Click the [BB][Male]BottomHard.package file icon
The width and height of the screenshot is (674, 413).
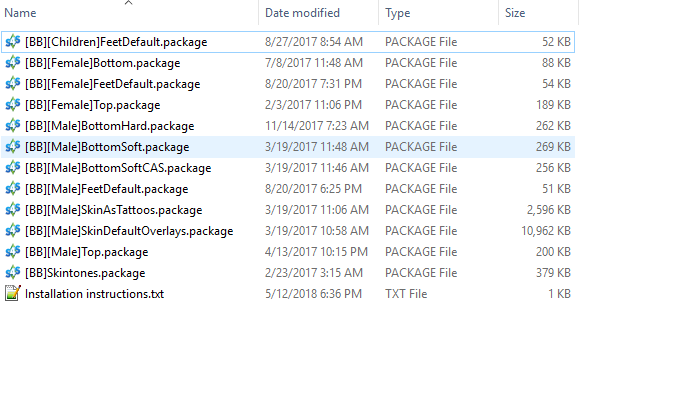coord(13,126)
